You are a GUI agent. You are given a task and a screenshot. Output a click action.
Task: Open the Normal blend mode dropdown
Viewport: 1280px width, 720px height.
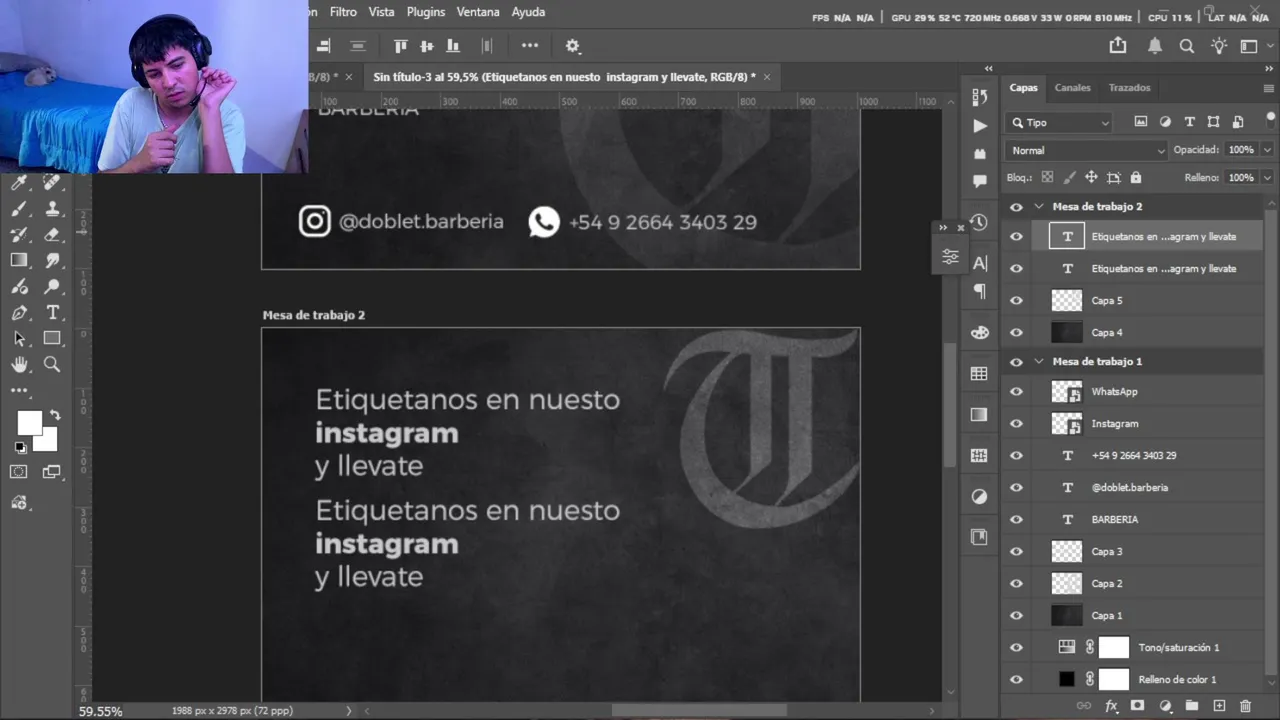(1087, 150)
